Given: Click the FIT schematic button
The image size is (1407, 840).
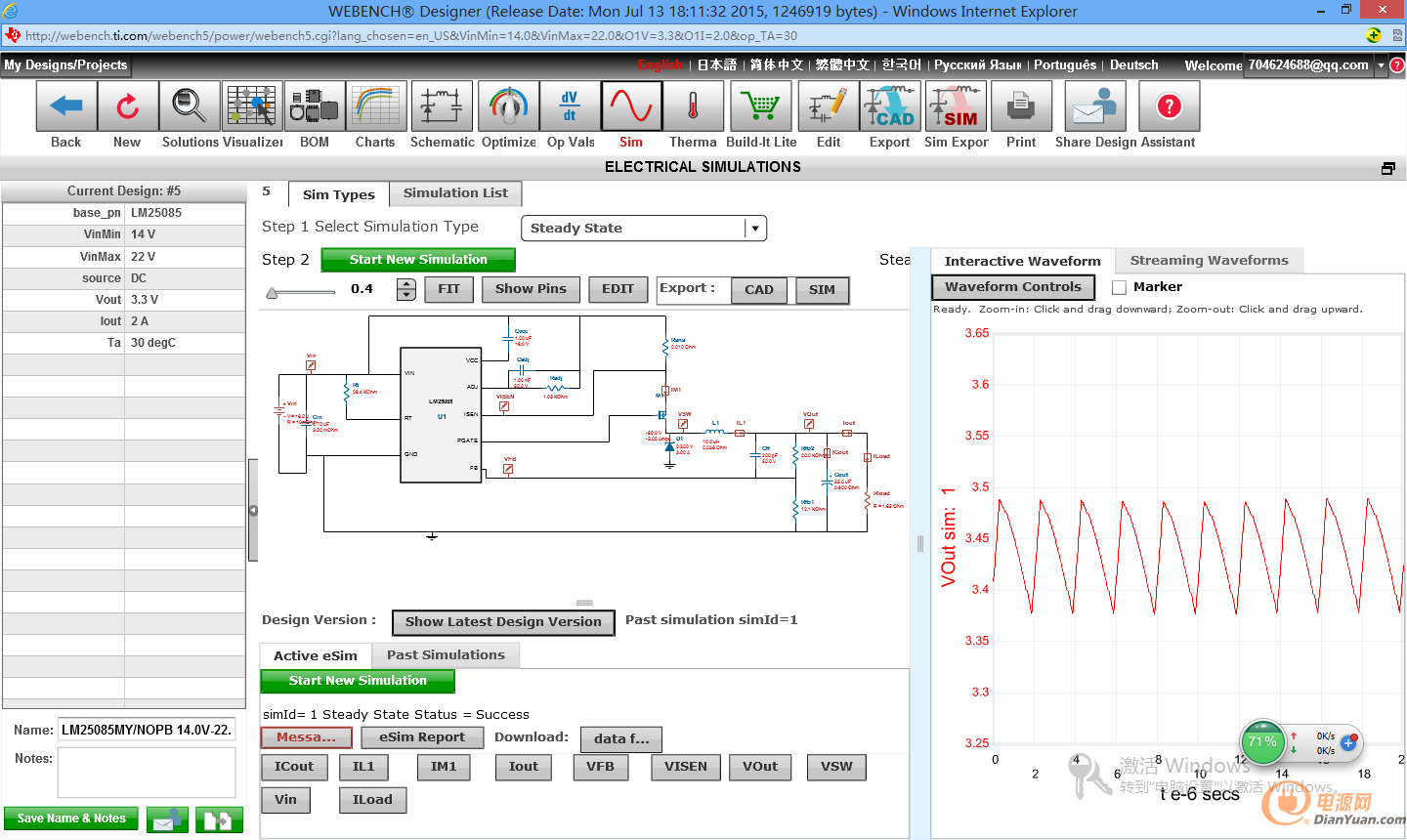Looking at the screenshot, I should (449, 289).
